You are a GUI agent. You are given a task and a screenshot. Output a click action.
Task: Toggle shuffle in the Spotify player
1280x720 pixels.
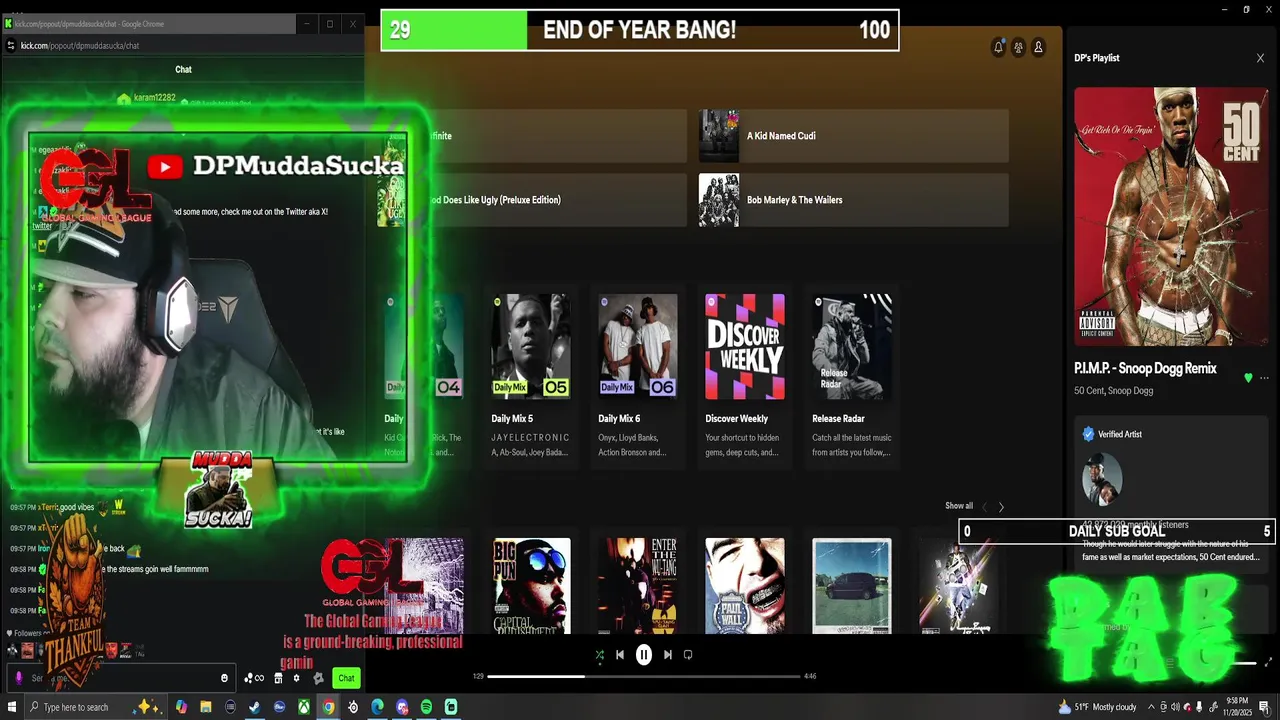click(600, 655)
